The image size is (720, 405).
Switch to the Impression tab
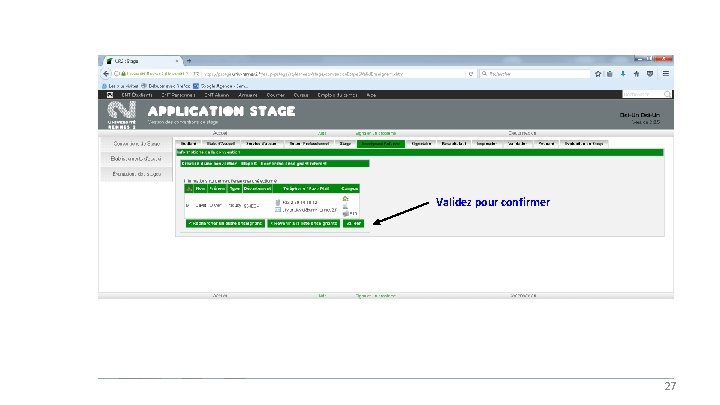coord(486,144)
